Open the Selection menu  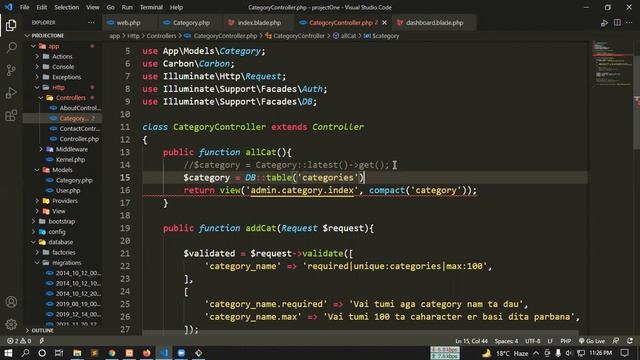[67, 7]
